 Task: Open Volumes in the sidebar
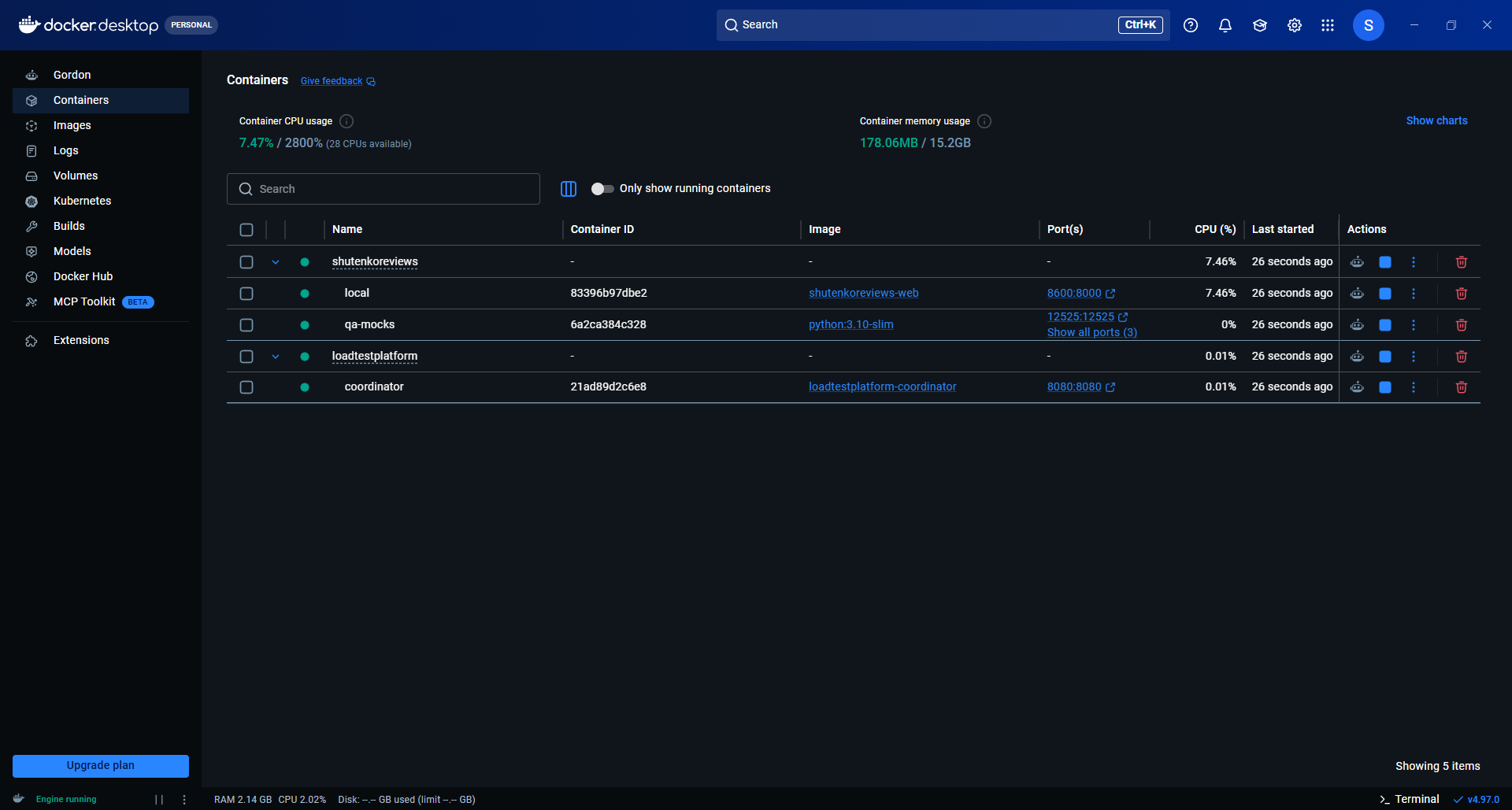[101, 176]
